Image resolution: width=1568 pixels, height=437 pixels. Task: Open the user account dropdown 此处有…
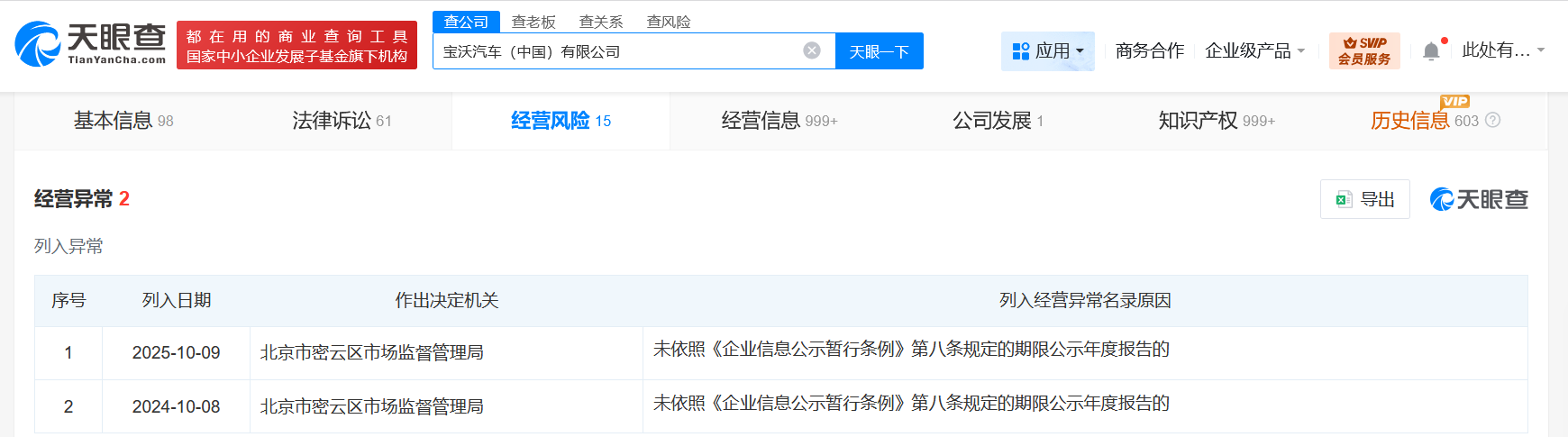coord(1502,50)
